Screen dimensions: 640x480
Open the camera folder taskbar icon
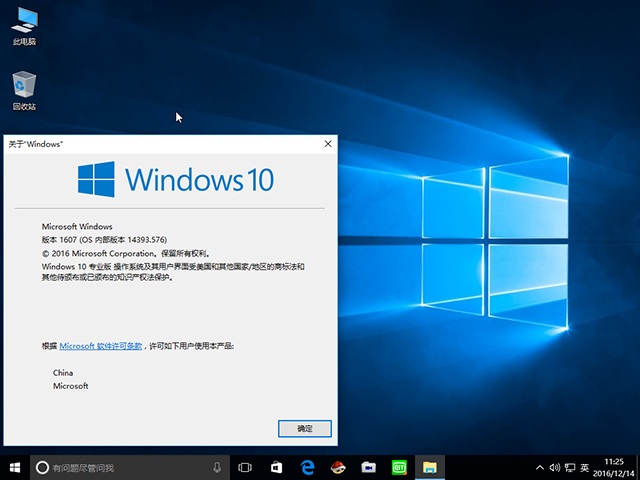(368, 467)
